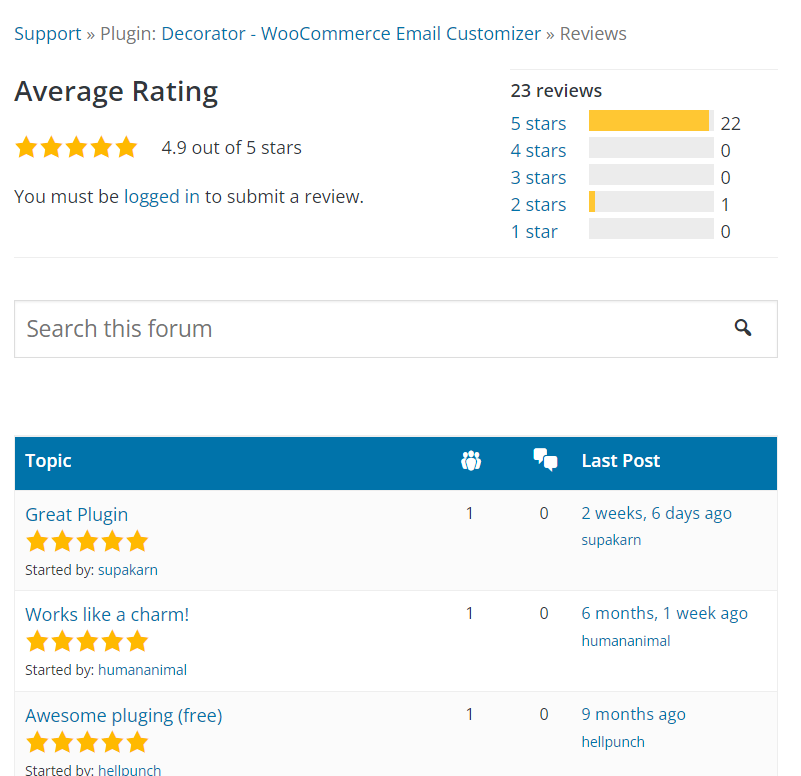Open the 9 months ago last post
This screenshot has width=801, height=776.
[x=634, y=714]
